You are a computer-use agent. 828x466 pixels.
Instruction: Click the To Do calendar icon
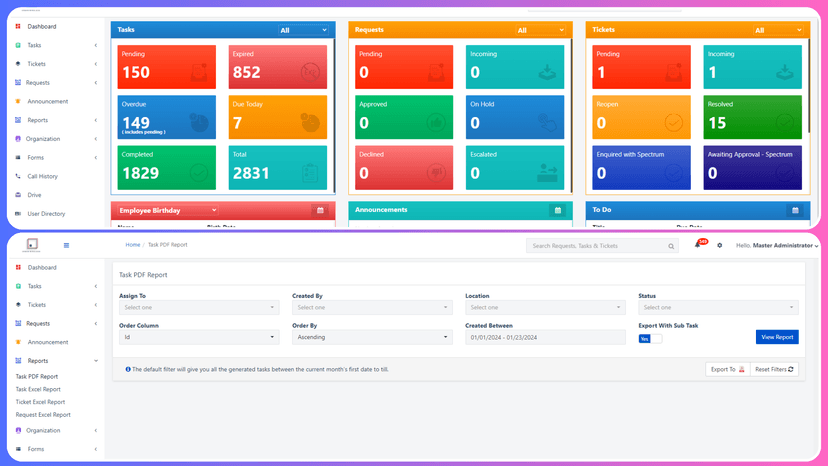[794, 210]
